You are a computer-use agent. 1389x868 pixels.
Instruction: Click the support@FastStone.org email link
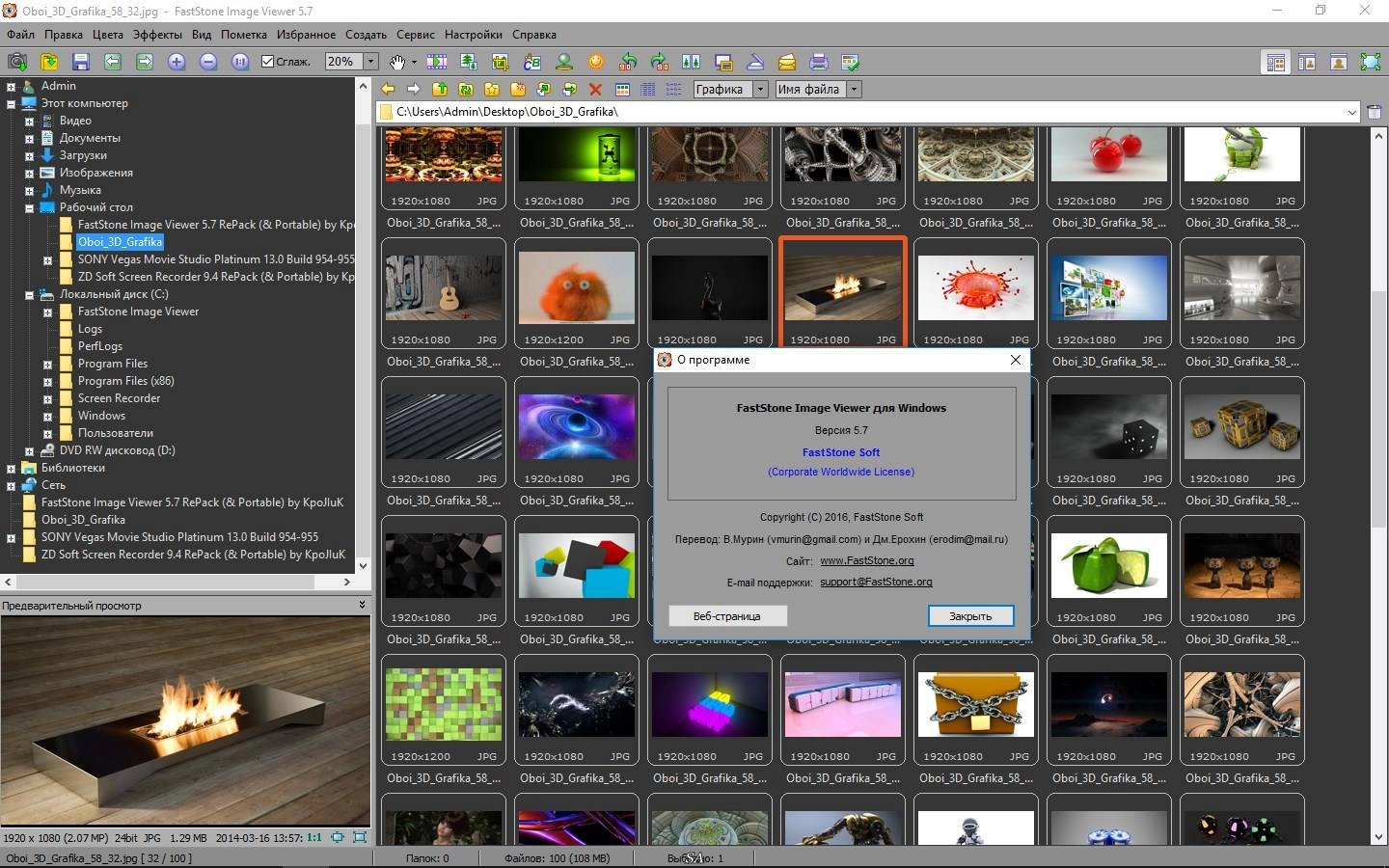[876, 582]
